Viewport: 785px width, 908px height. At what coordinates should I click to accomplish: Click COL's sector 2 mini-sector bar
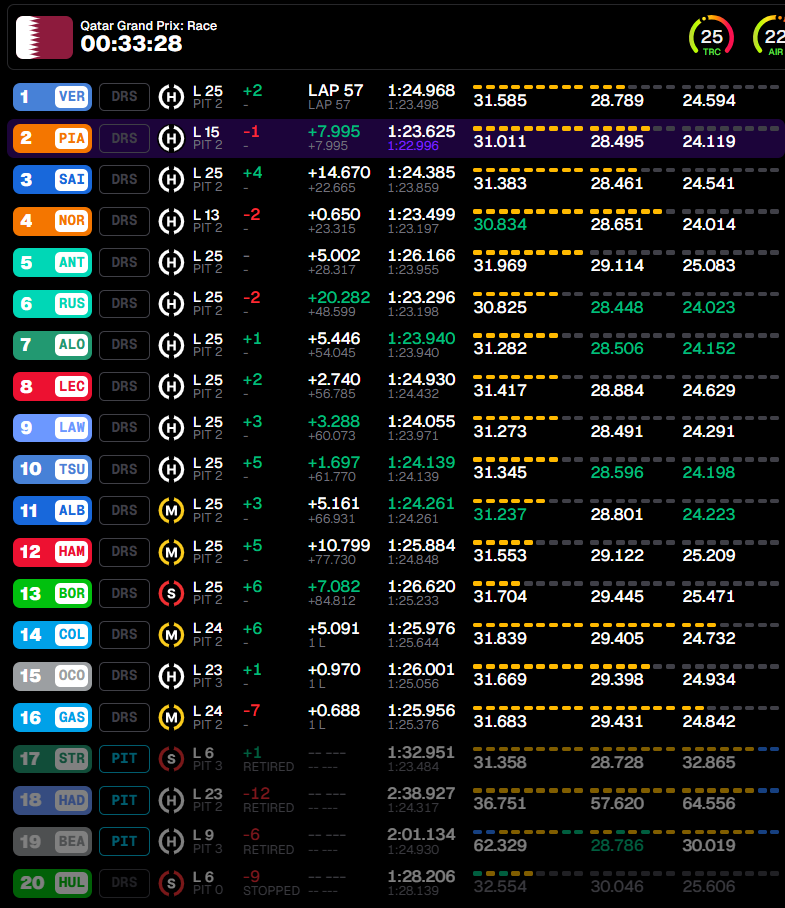pyautogui.click(x=632, y=625)
